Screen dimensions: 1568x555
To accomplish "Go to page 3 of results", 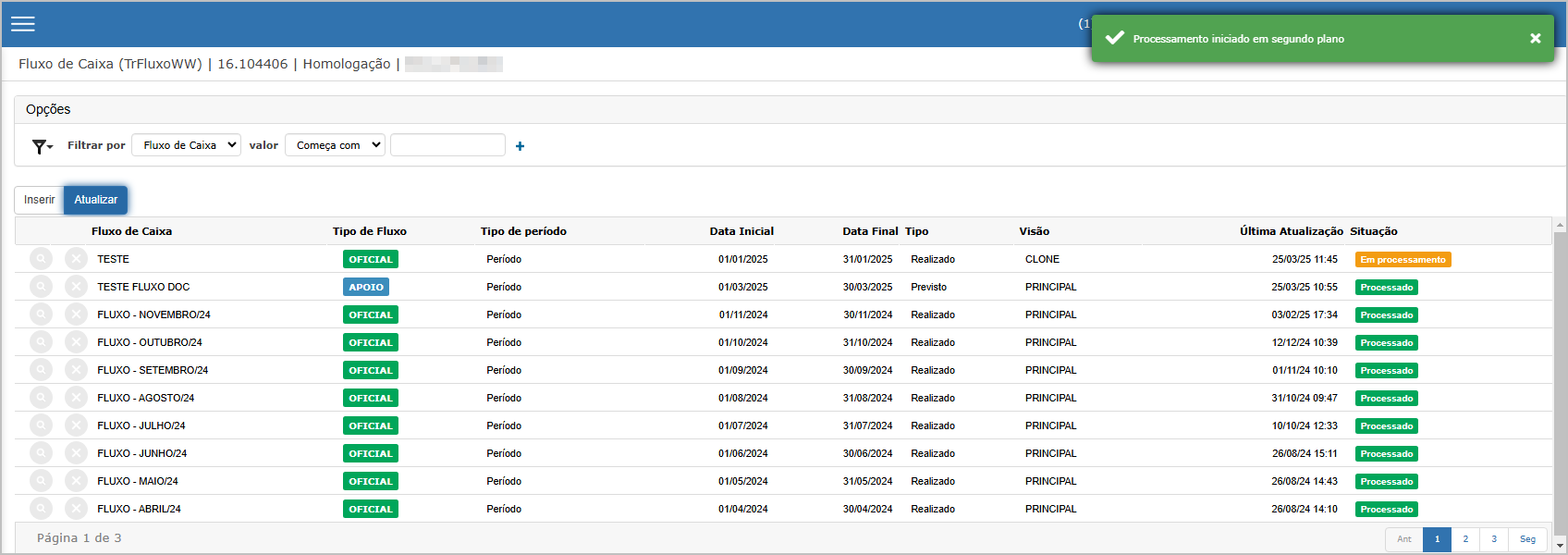I will [x=1494, y=539].
